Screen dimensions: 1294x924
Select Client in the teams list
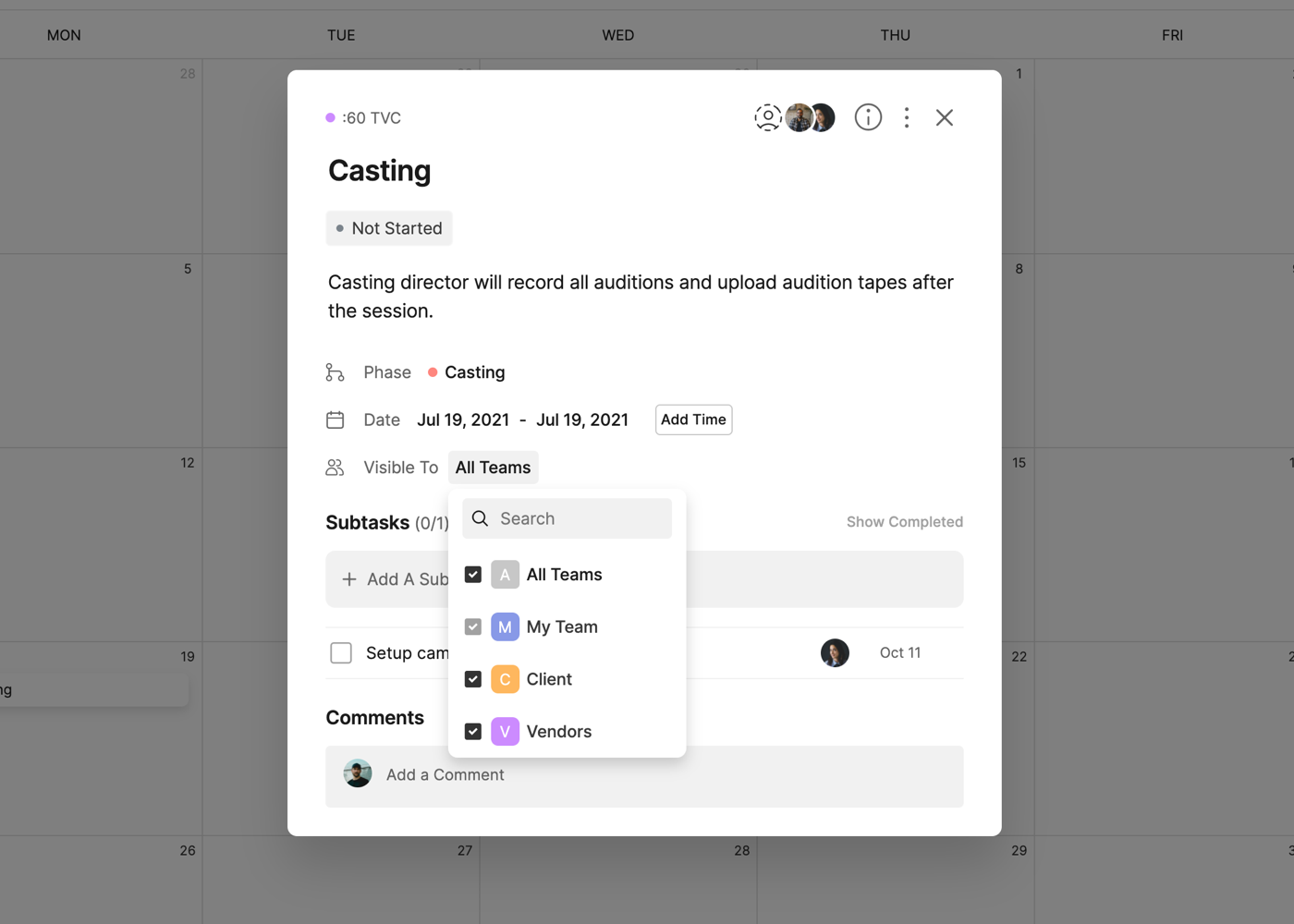tap(549, 679)
